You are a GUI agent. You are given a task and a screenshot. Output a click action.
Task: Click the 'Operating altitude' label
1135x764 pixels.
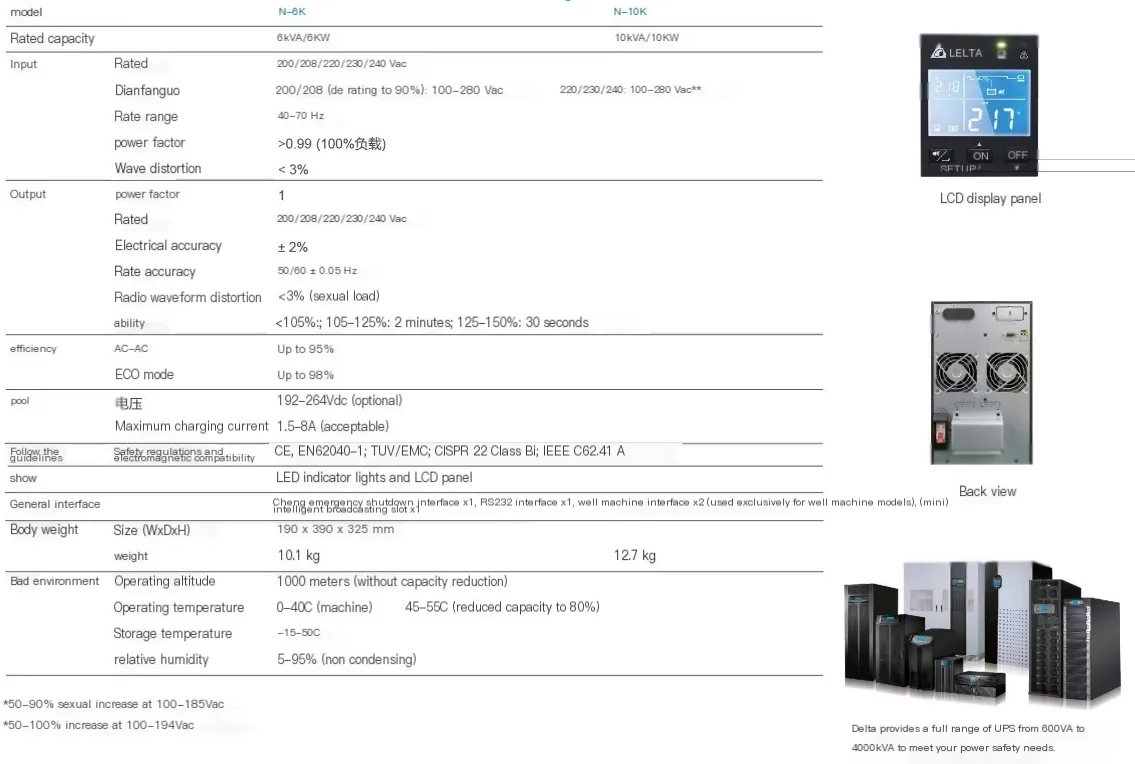click(164, 581)
